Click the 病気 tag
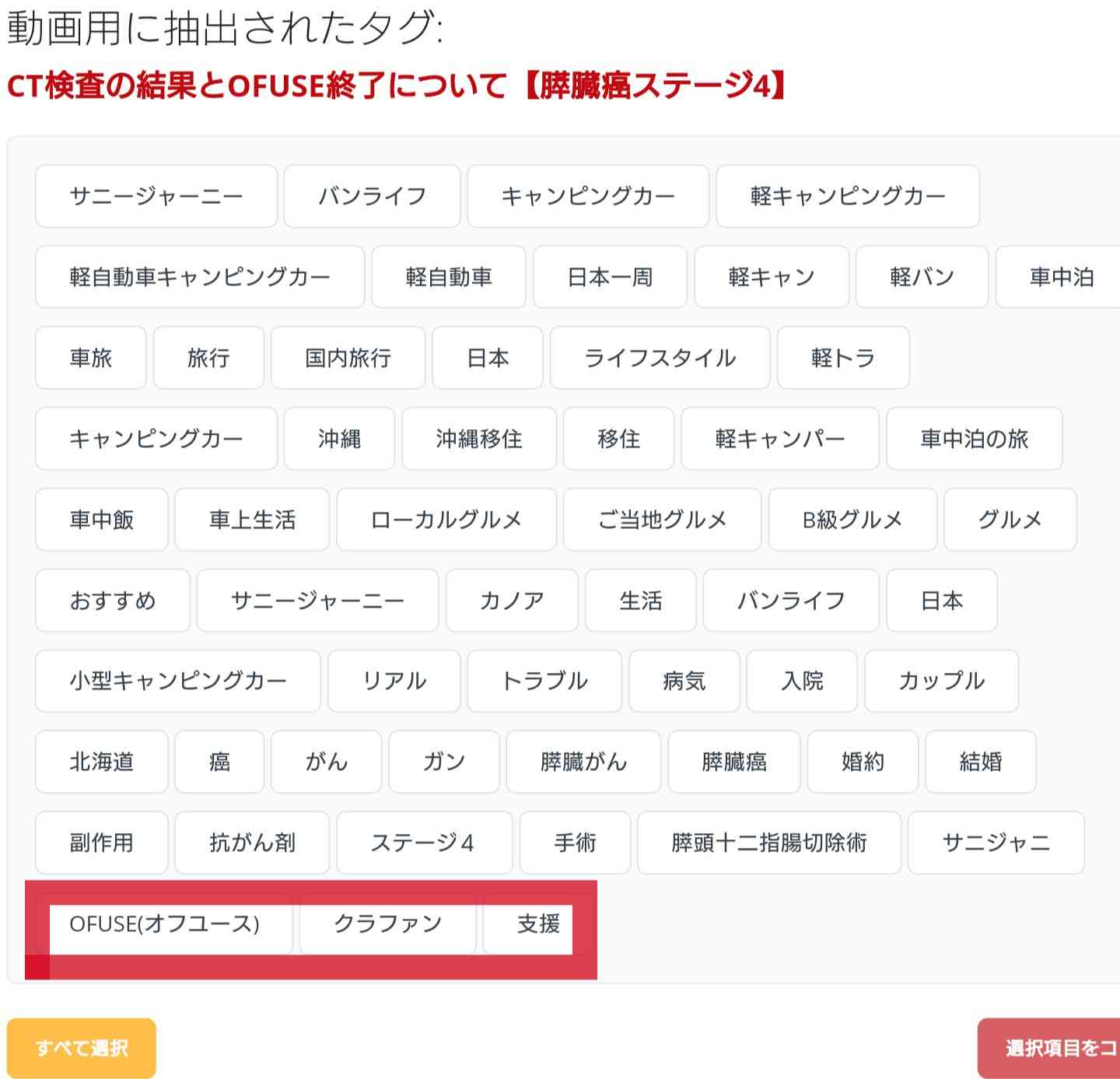The height and width of the screenshot is (1079, 1120). pos(684,681)
